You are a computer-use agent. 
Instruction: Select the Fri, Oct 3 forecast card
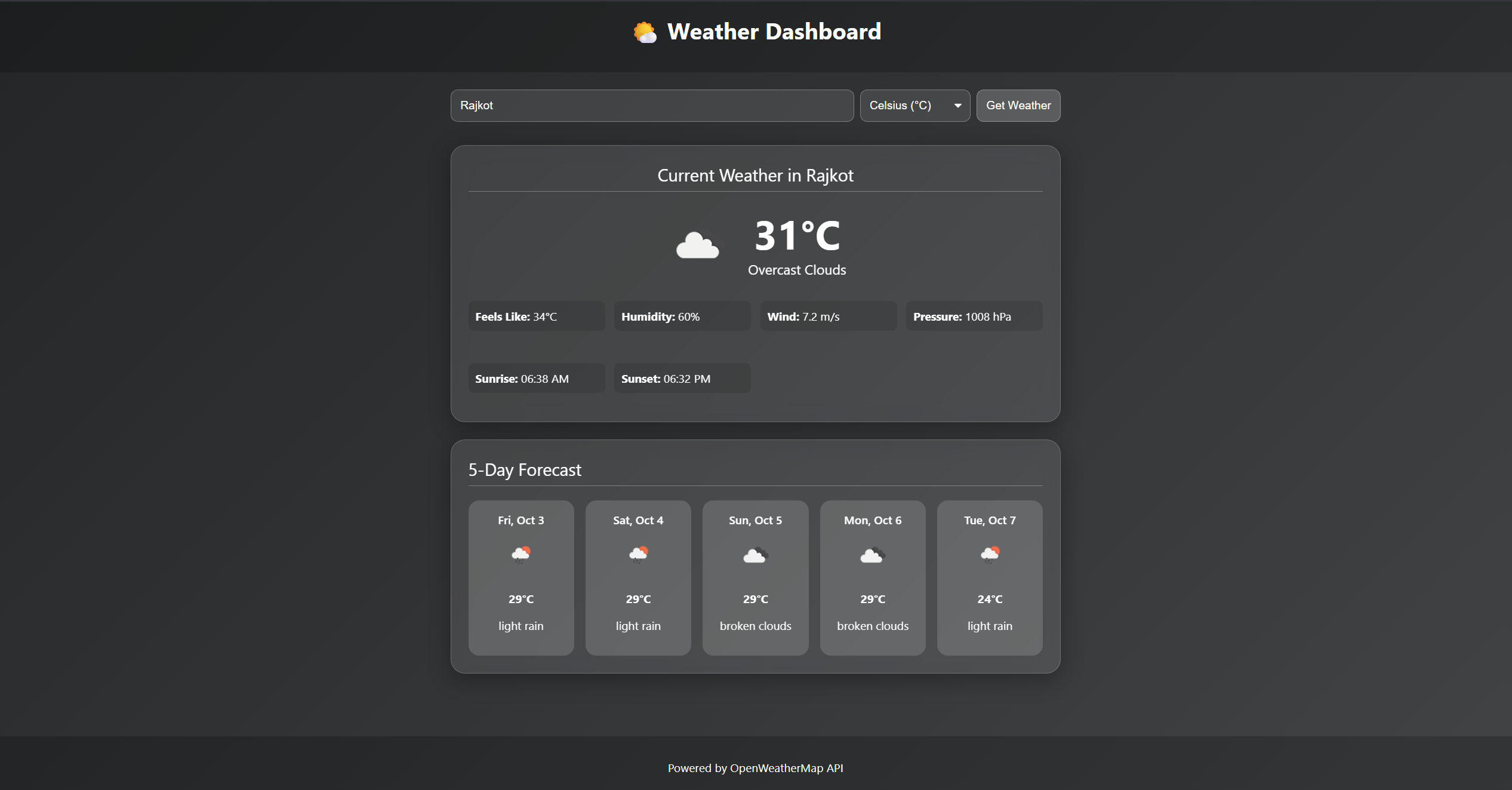tap(521, 577)
